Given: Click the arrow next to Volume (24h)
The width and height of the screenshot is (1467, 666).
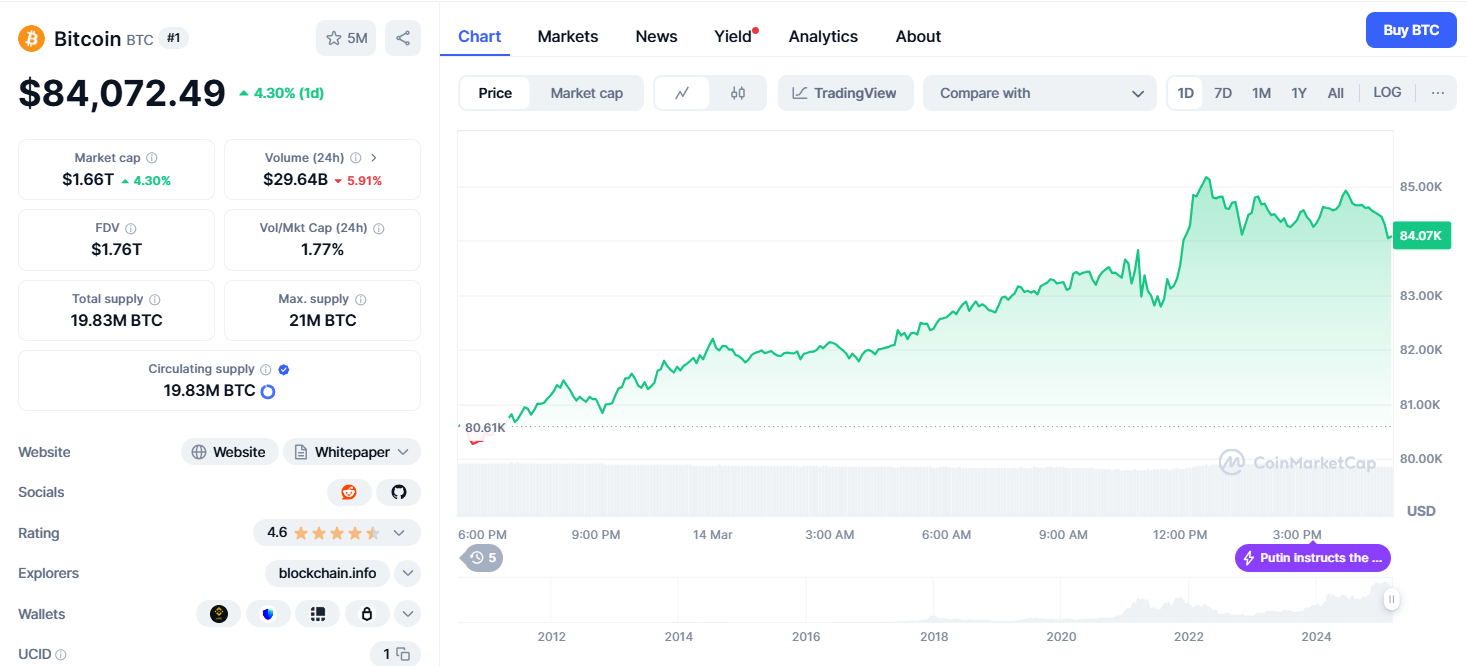Looking at the screenshot, I should (374, 158).
